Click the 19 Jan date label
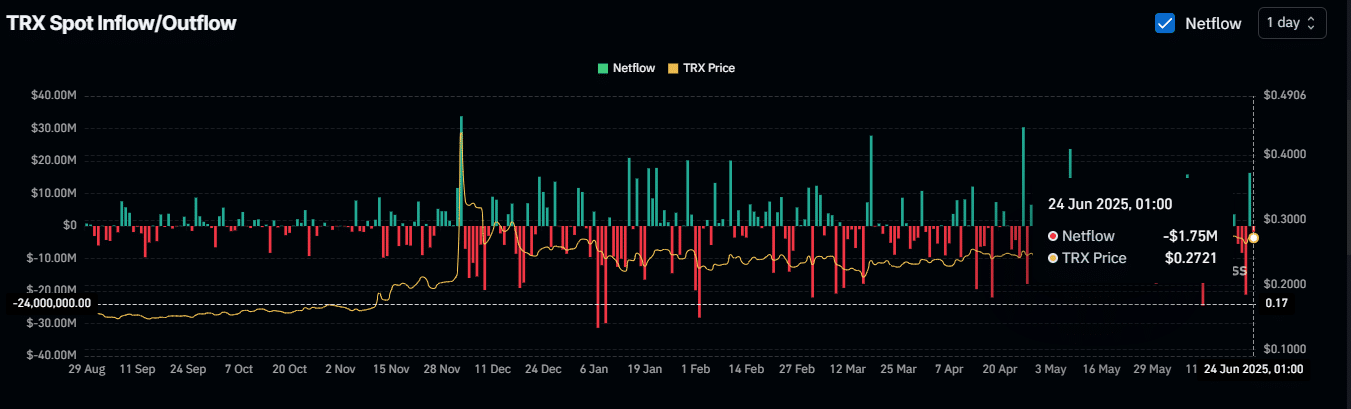 [645, 369]
